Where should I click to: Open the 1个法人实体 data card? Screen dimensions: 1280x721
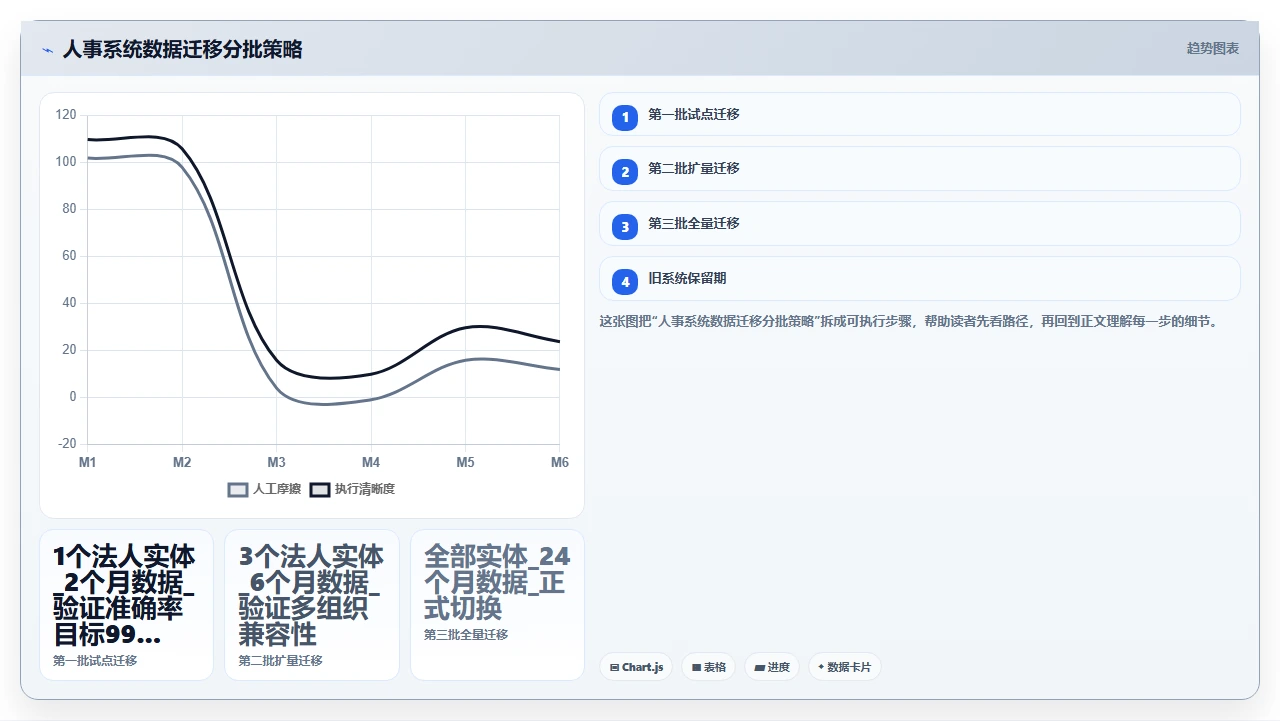[127, 605]
